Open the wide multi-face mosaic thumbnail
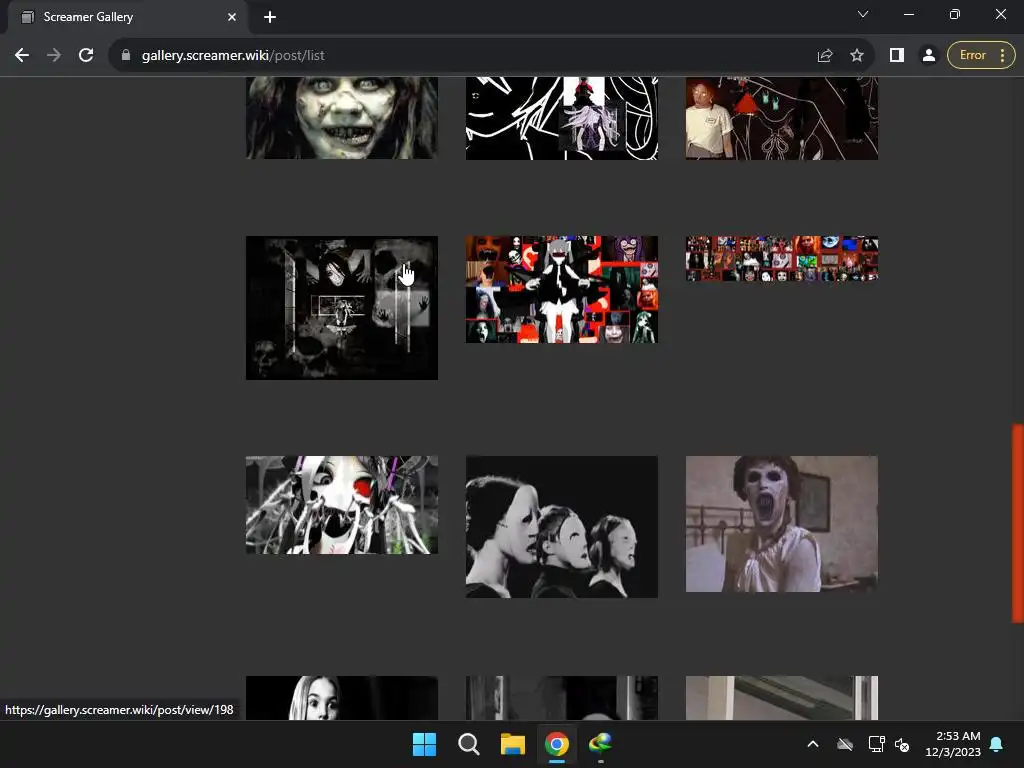This screenshot has width=1024, height=768. pos(782,259)
